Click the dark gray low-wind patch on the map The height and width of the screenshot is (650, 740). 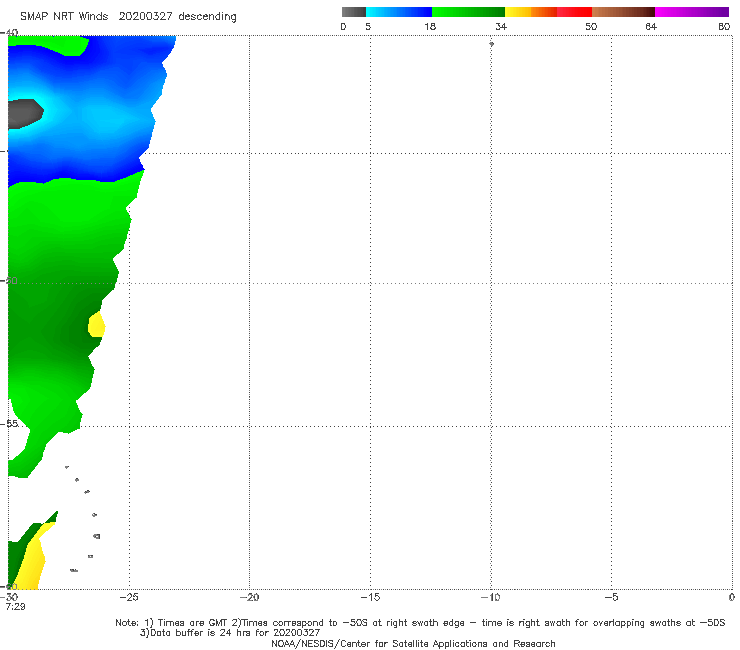[x=25, y=113]
